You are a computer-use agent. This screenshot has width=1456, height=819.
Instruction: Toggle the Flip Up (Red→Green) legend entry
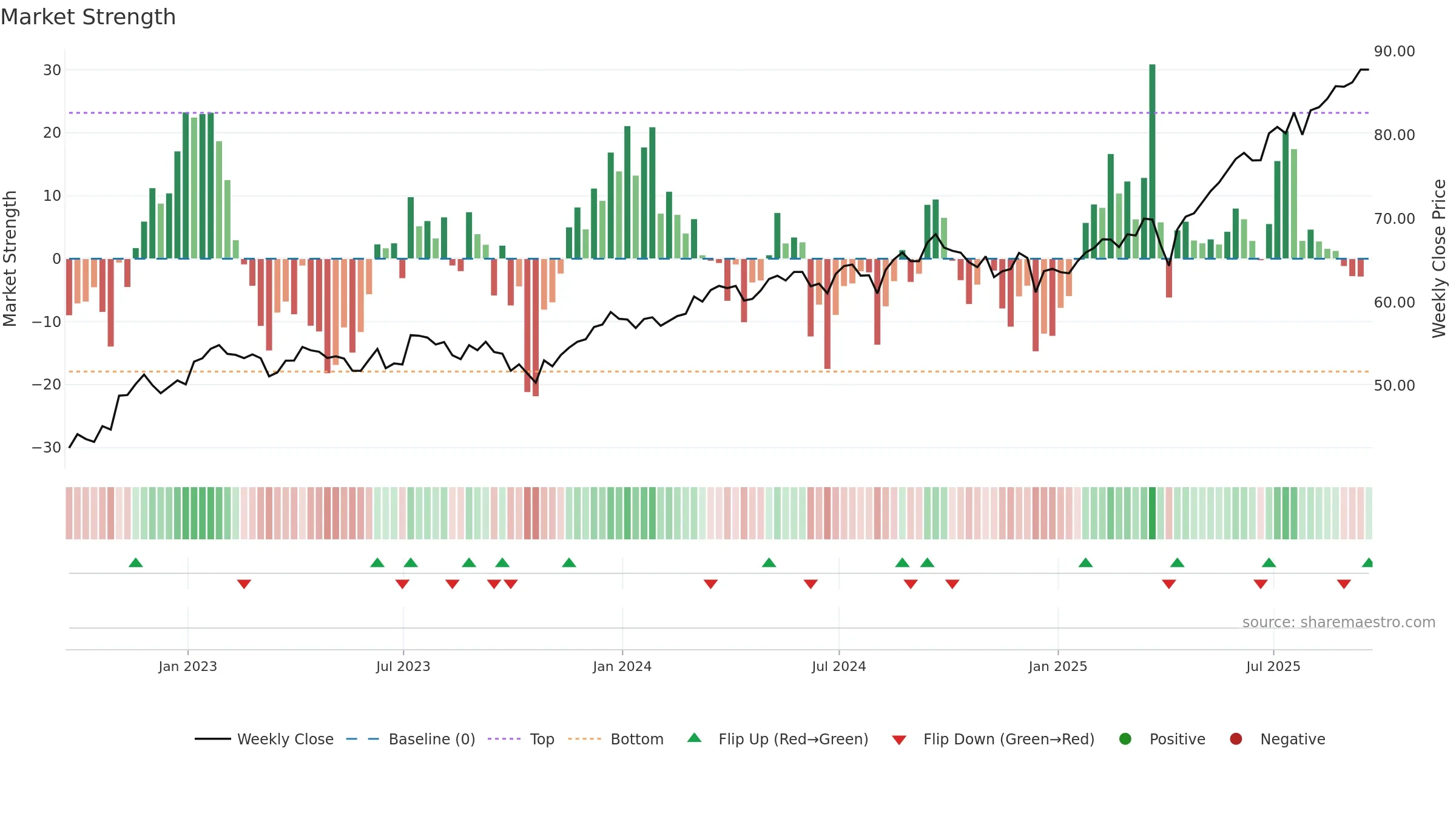click(x=778, y=739)
